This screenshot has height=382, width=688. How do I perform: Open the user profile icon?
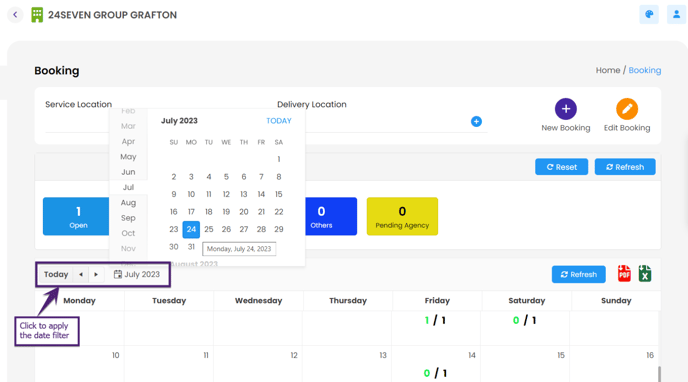pyautogui.click(x=676, y=14)
